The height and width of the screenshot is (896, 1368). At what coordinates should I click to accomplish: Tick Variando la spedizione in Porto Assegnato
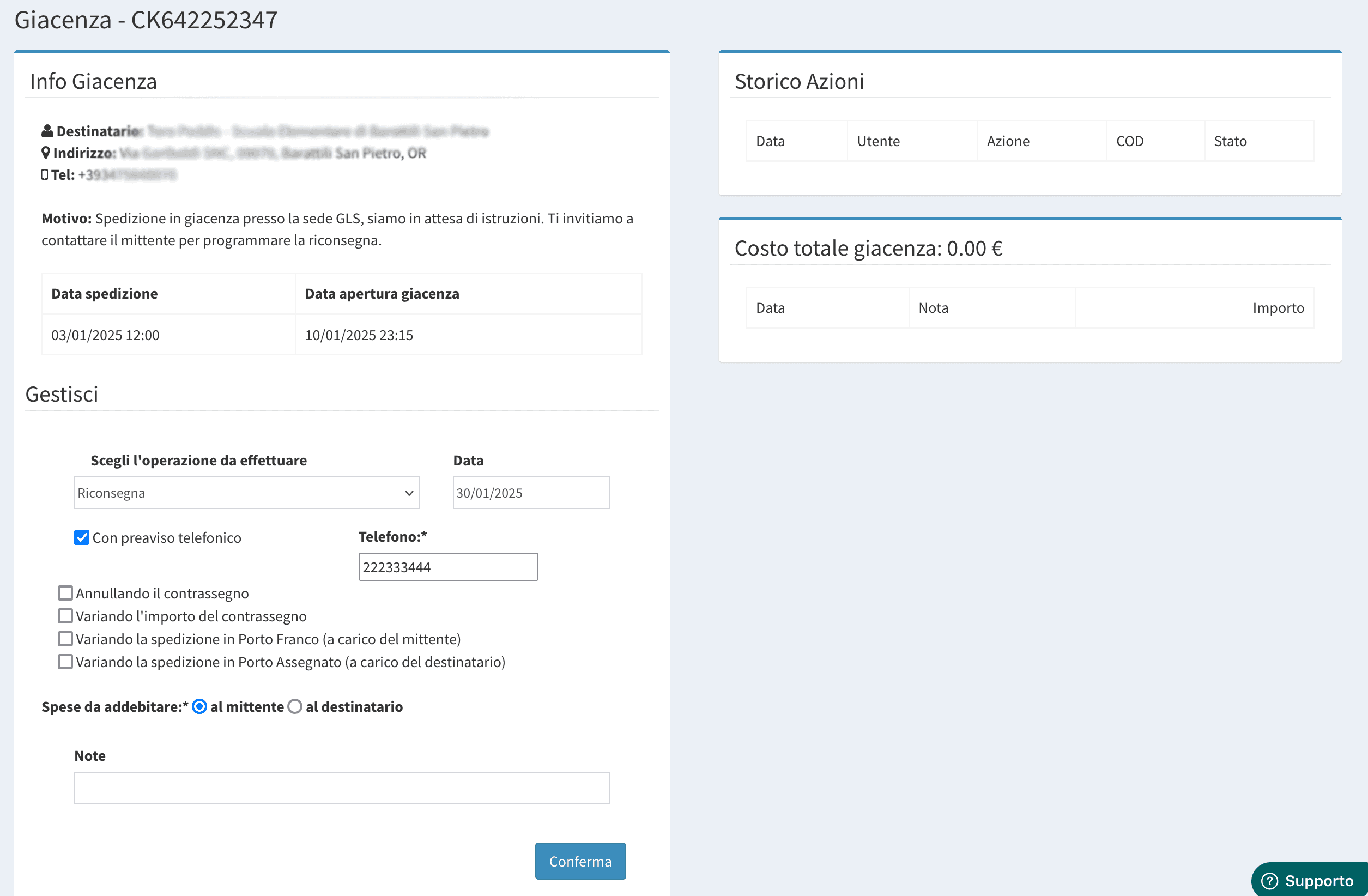(65, 662)
